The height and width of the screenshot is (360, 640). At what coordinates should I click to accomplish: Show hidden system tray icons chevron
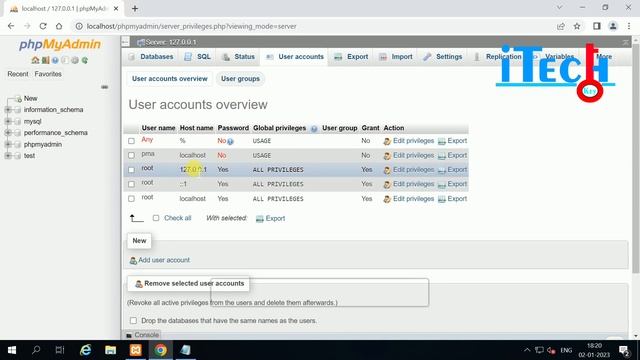pyautogui.click(x=527, y=350)
